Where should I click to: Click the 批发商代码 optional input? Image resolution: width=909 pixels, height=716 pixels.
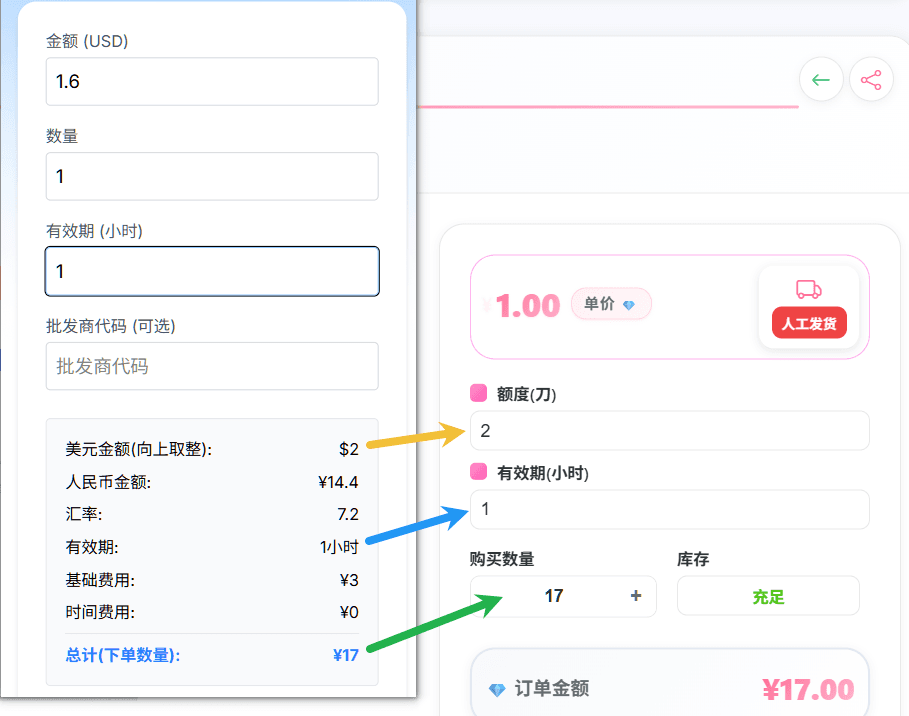(x=212, y=367)
